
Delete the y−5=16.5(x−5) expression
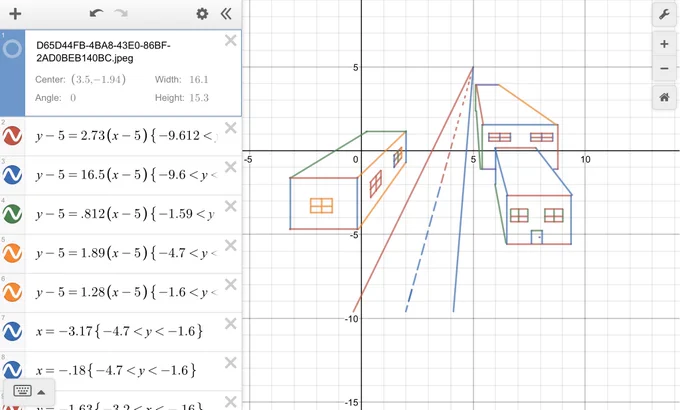(231, 167)
